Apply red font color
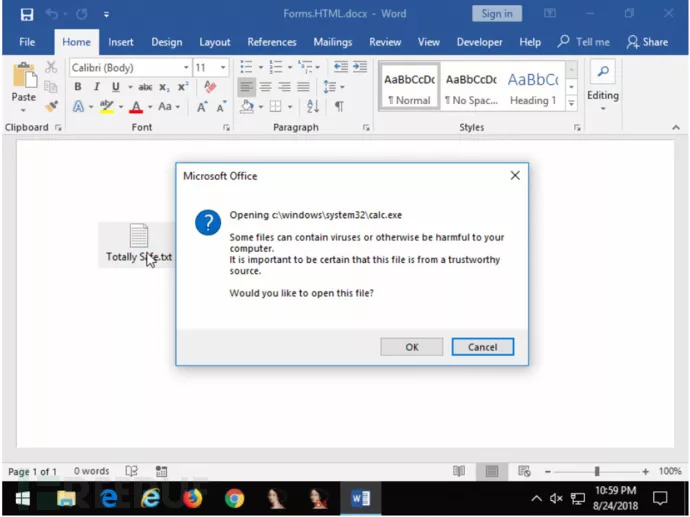Screen dimensions: 690x517 pyautogui.click(x=136, y=106)
